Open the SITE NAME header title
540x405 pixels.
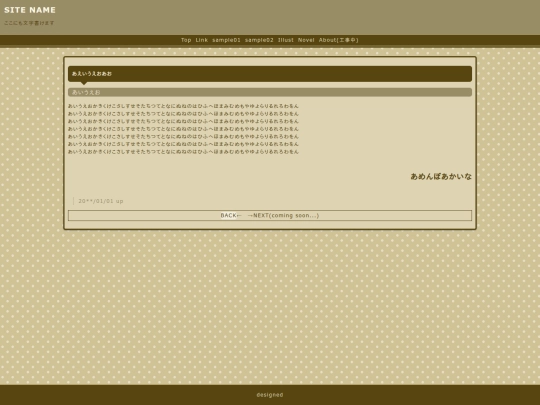[30, 10]
